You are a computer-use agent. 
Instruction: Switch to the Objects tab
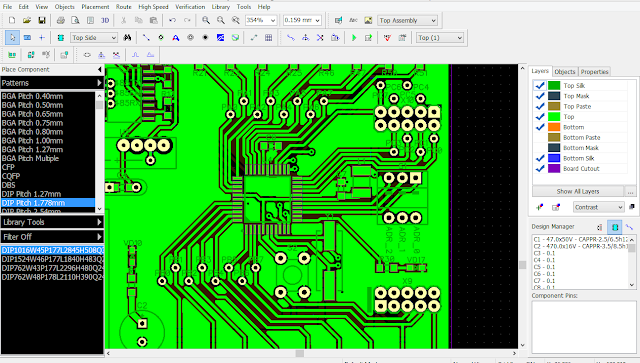tap(565, 72)
